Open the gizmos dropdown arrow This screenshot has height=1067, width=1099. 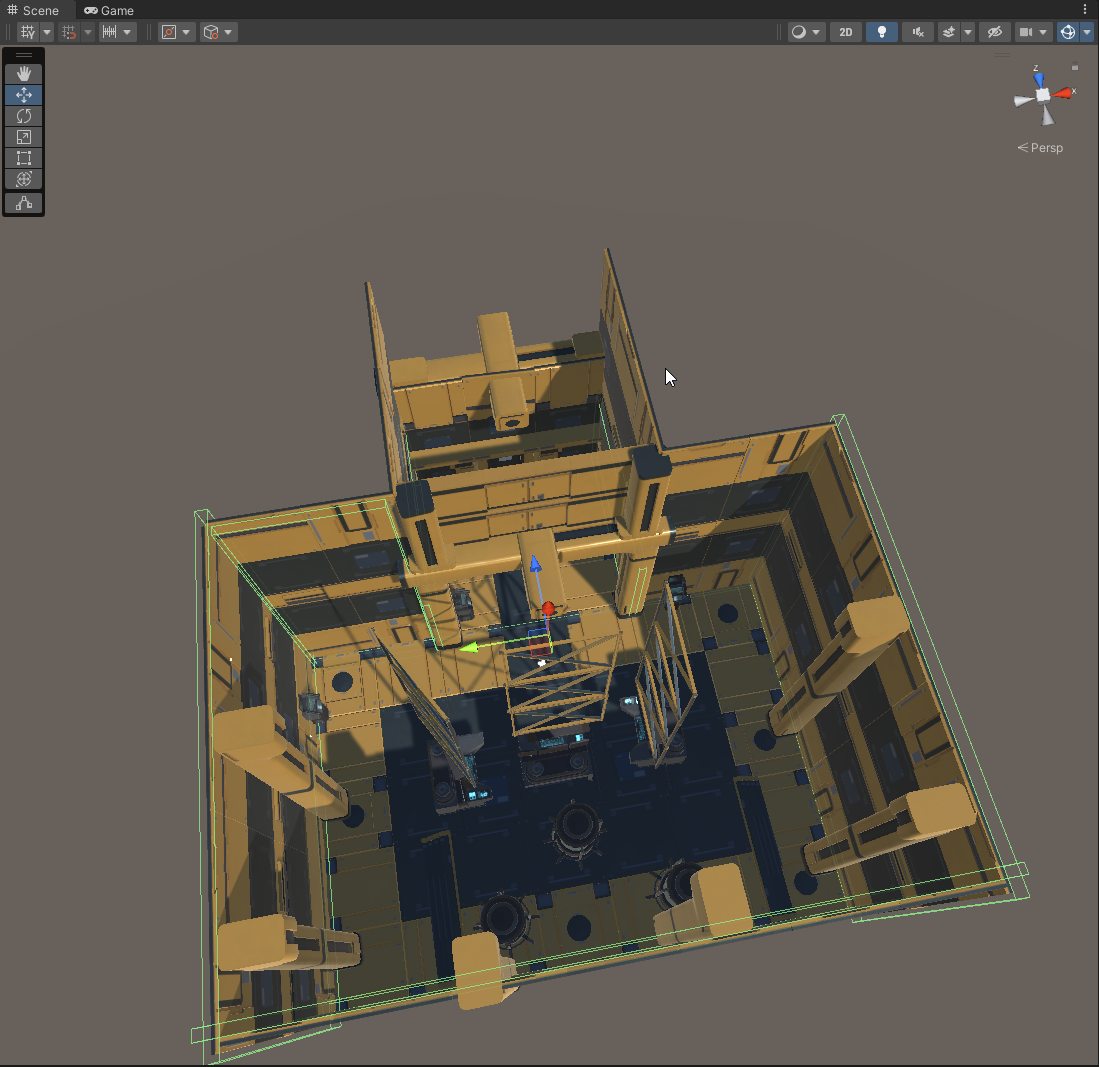pos(1087,32)
